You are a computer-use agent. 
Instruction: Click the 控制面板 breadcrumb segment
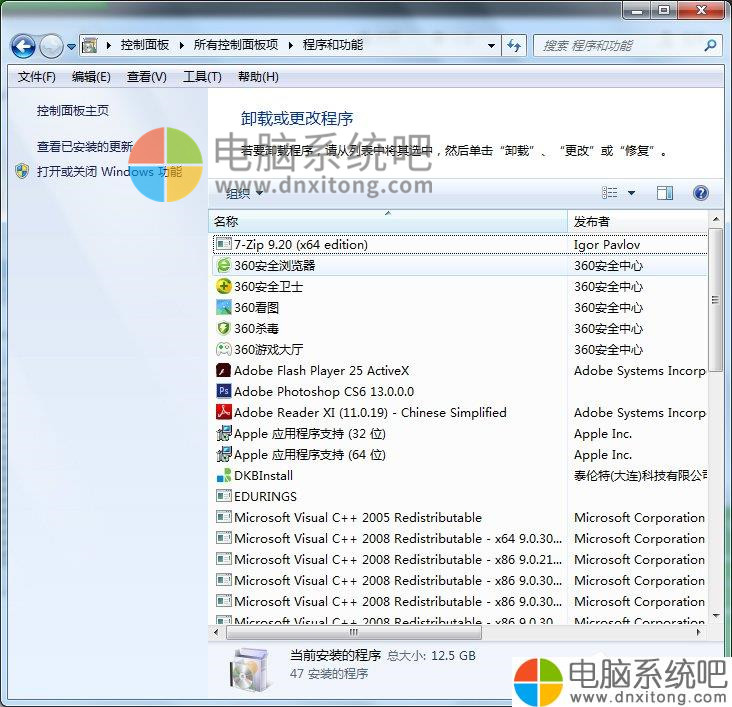145,45
